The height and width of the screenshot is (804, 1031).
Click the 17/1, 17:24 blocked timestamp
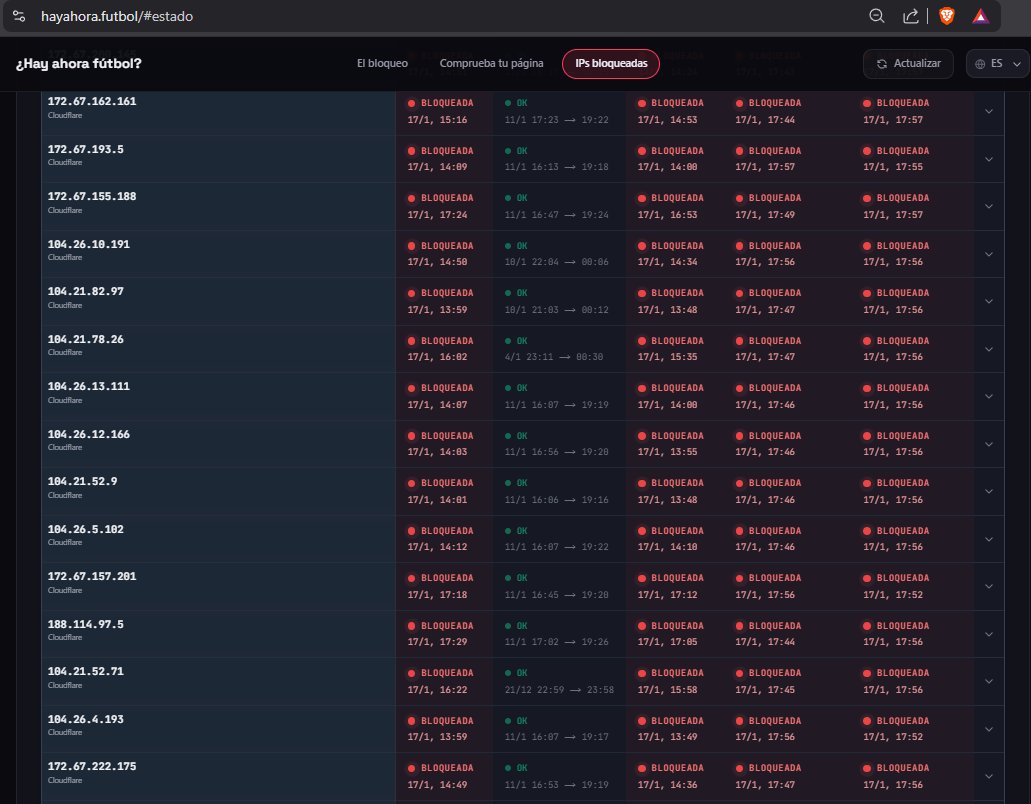pos(437,215)
